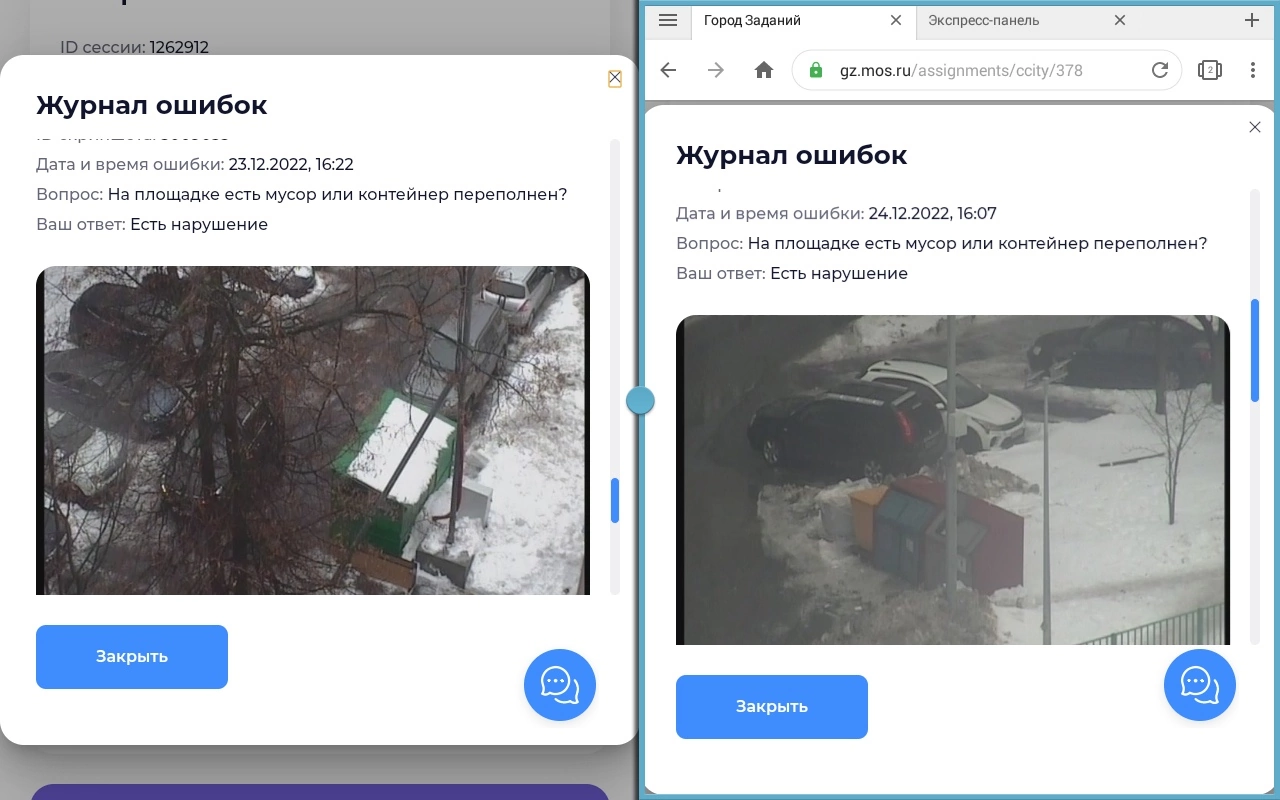Click the right dialog's scrollbar thumb
The width and height of the screenshot is (1280, 800).
coord(1255,350)
